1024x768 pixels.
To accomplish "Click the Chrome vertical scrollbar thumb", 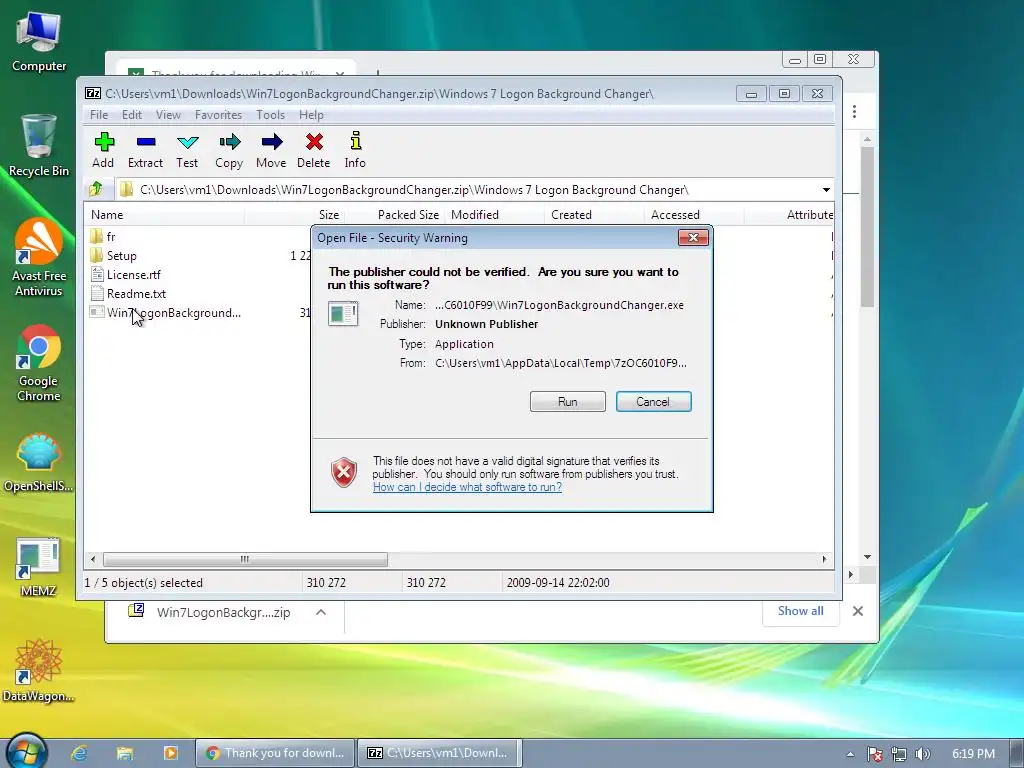I will point(867,227).
